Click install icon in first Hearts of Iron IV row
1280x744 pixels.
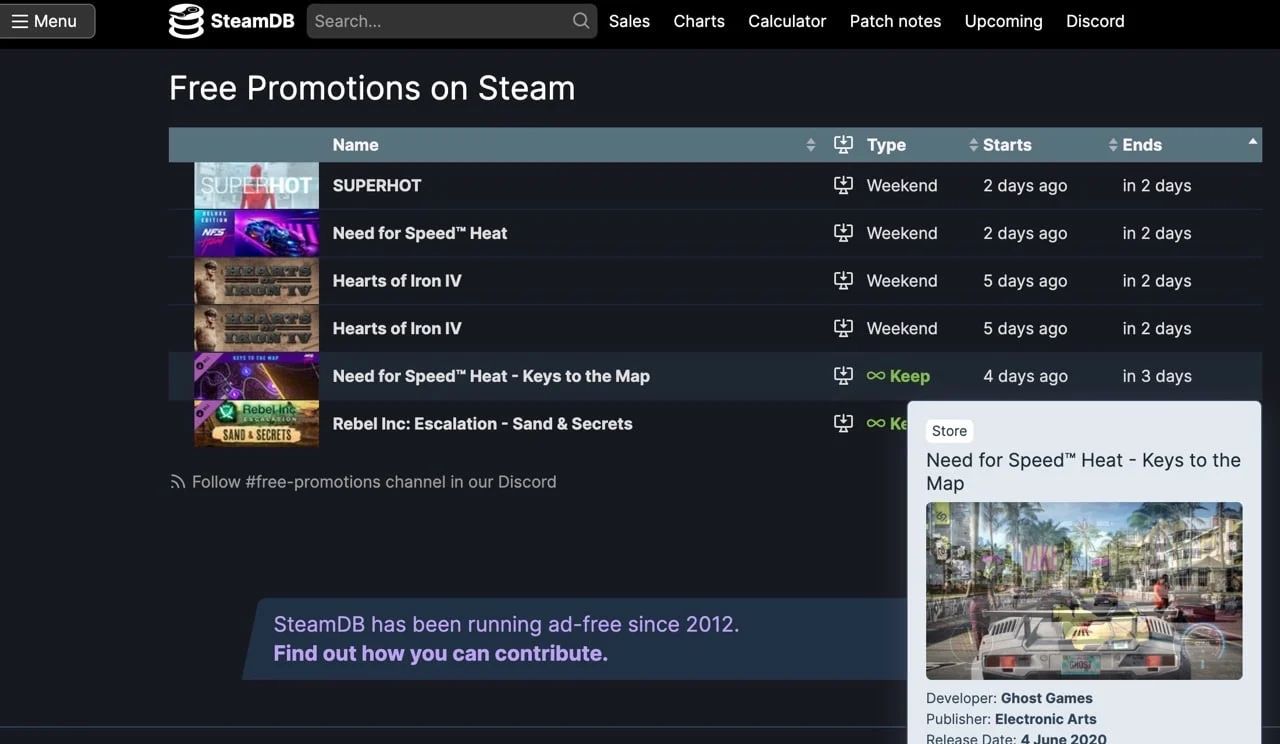coord(843,280)
